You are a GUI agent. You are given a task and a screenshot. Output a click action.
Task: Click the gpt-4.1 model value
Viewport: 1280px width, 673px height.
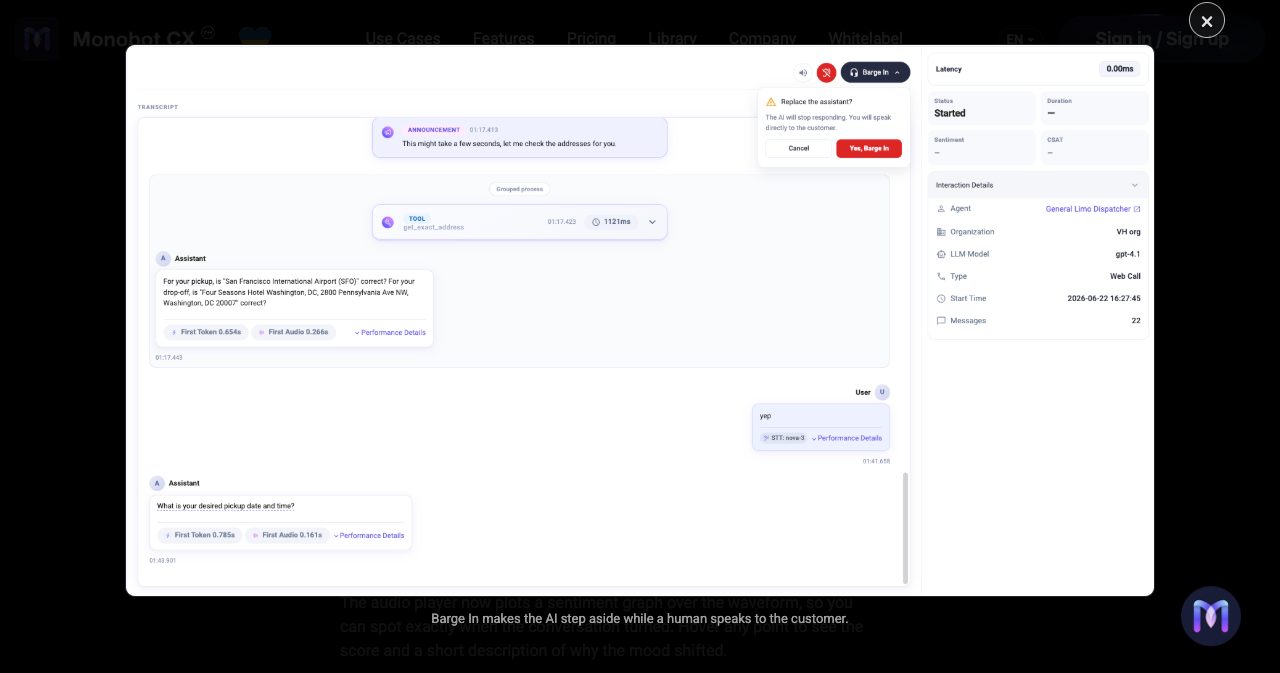click(1128, 254)
